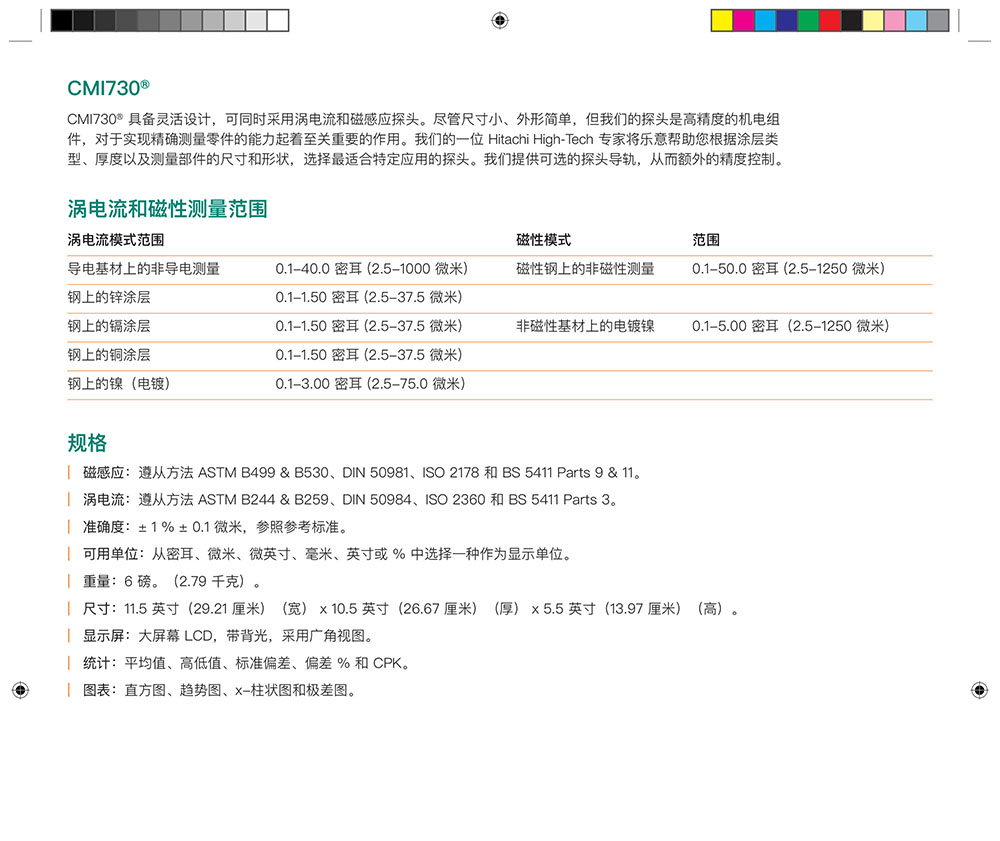Viewport: 1000px width, 841px height.
Task: Select the cell 磁性钢上的非磁性测量
Action: [585, 269]
